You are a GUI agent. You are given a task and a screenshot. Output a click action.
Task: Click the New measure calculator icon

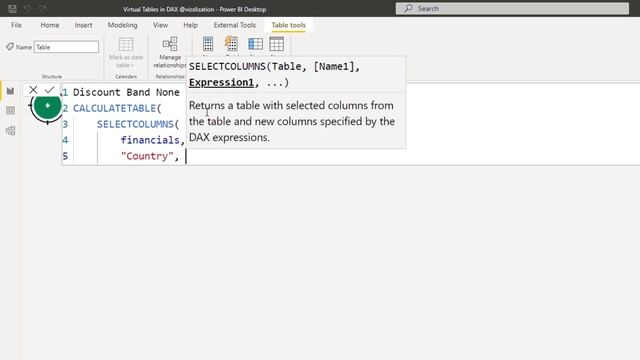point(208,44)
